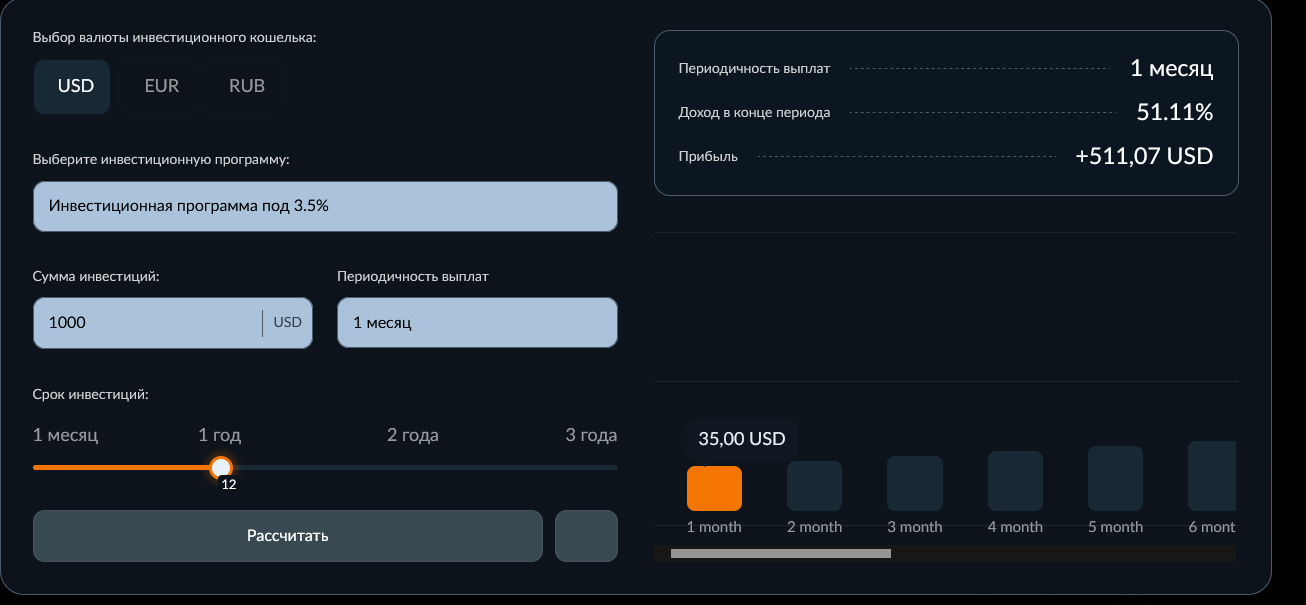The height and width of the screenshot is (605, 1306).
Task: Click the "1 месяц" slider label
Action: pos(66,435)
